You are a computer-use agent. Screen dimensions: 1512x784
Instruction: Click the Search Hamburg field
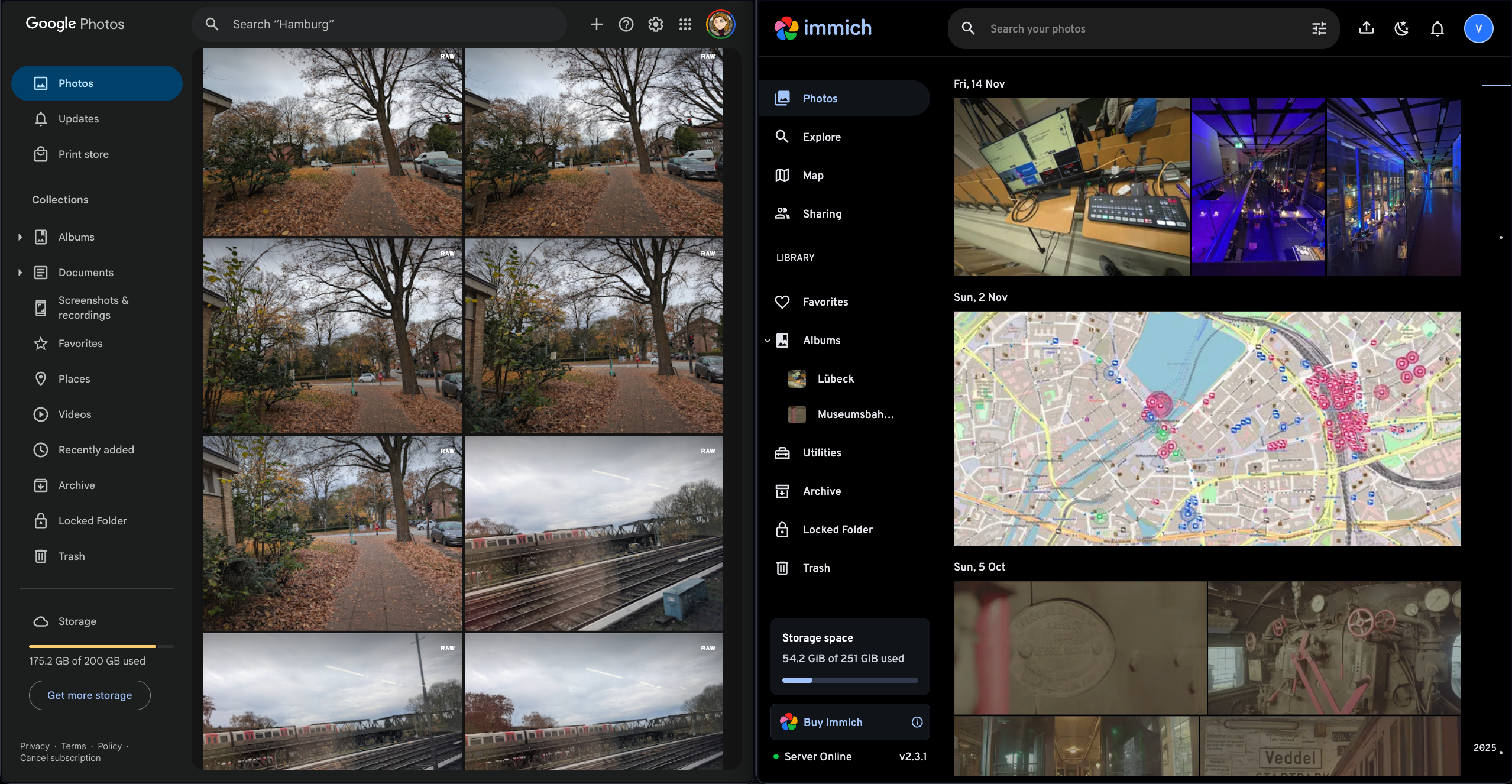378,24
